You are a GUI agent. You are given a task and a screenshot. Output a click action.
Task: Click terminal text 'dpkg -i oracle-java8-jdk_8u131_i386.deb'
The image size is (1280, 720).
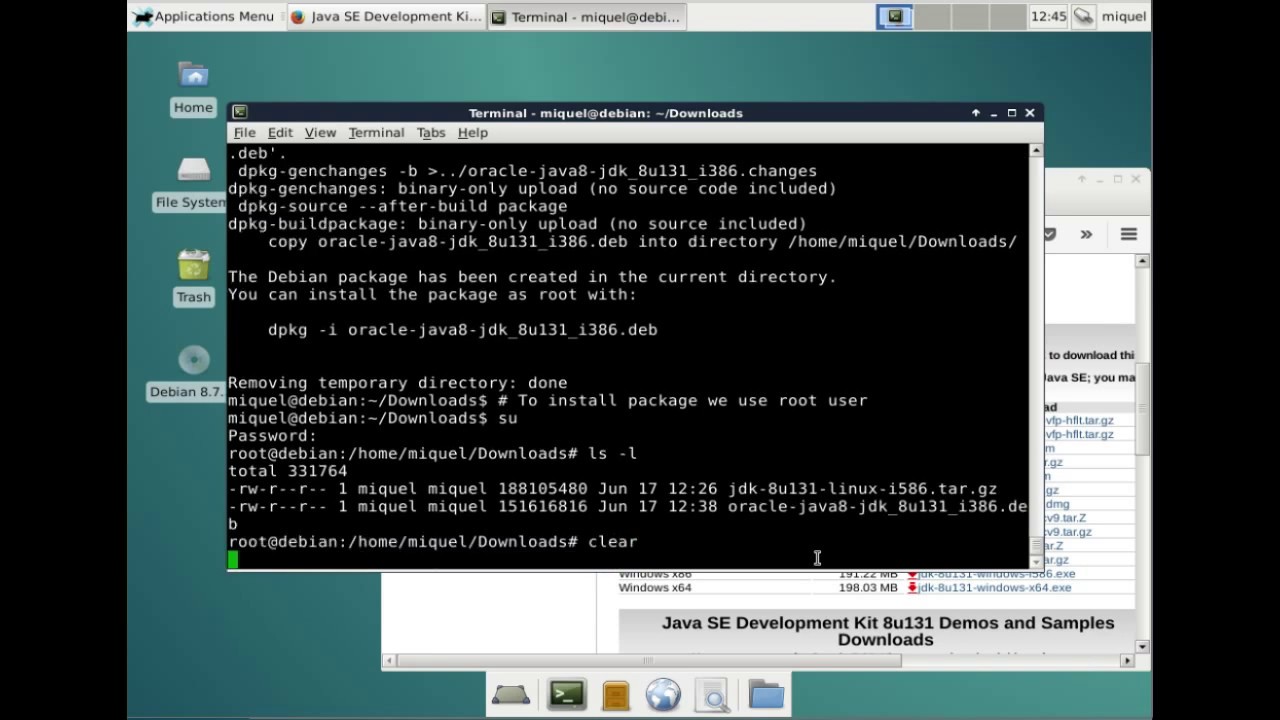coord(462,330)
